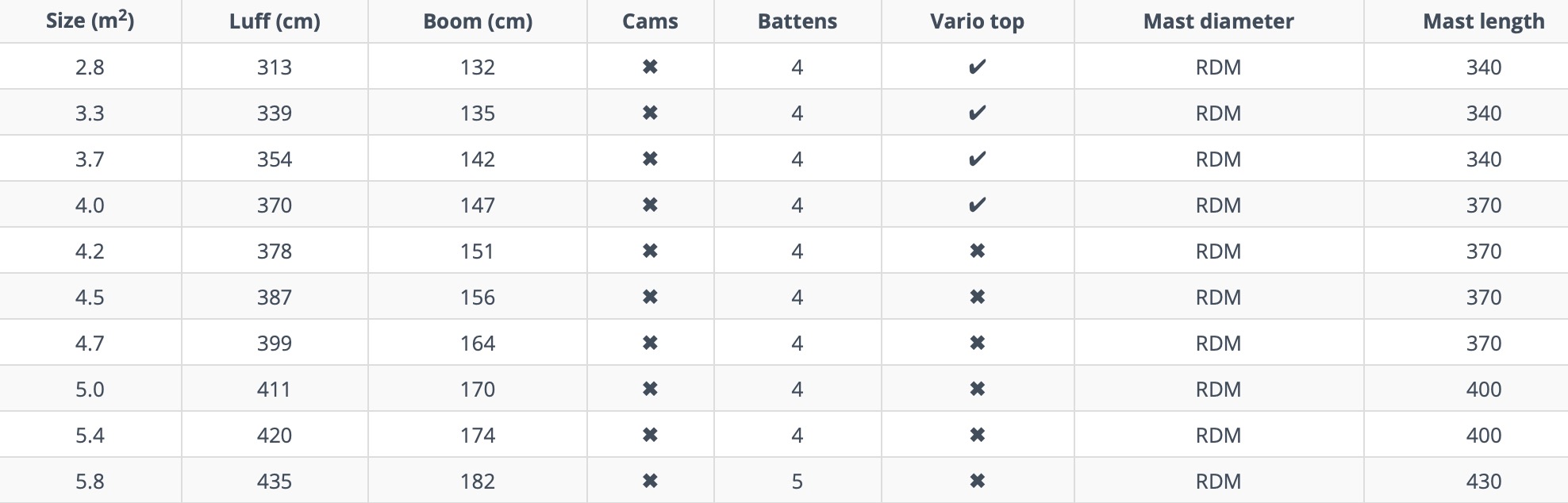
Task: Click the Mast length column header
Action: pos(1483,21)
